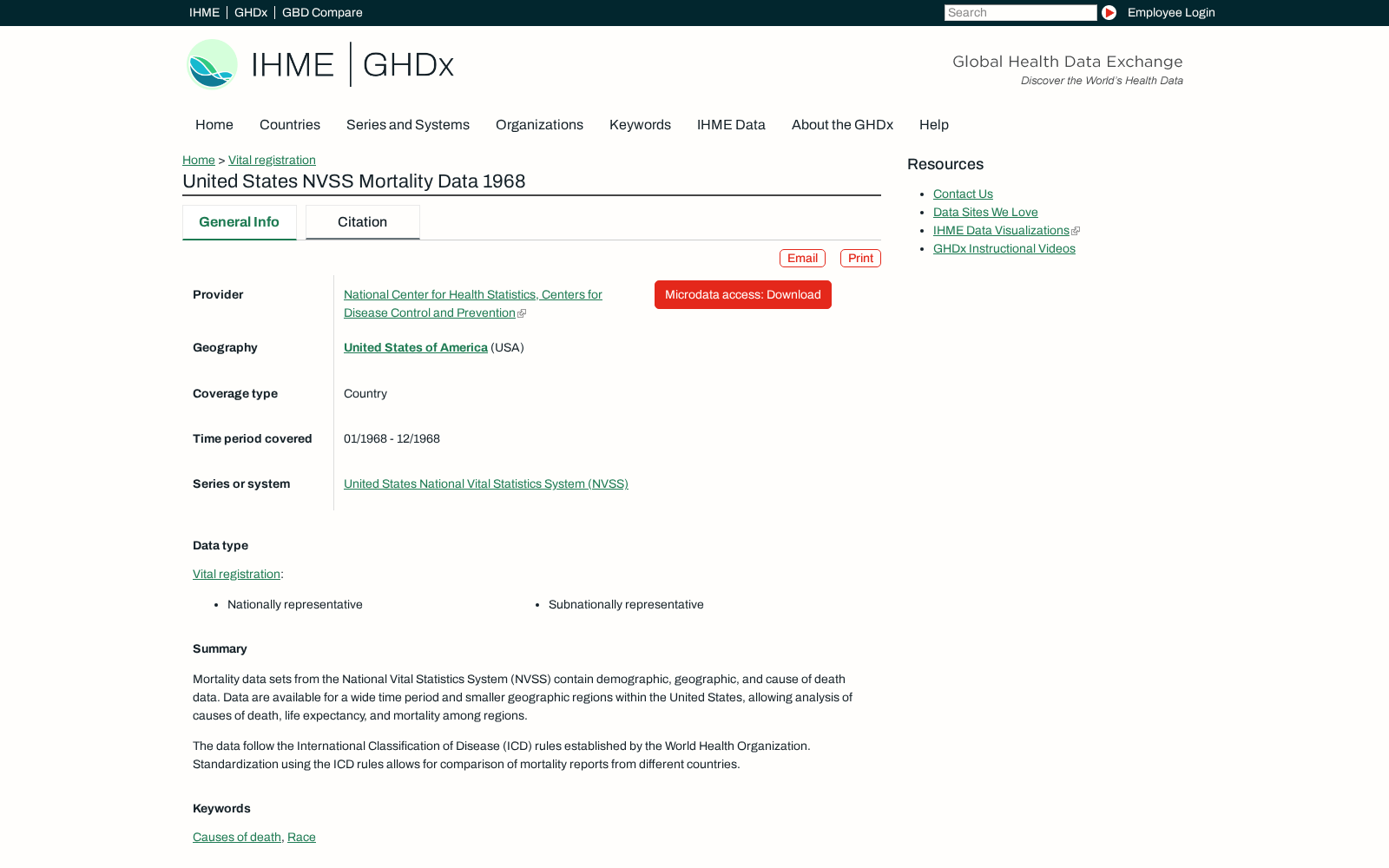Open Data Sites We Love link
The width and height of the screenshot is (1389, 868).
[985, 212]
